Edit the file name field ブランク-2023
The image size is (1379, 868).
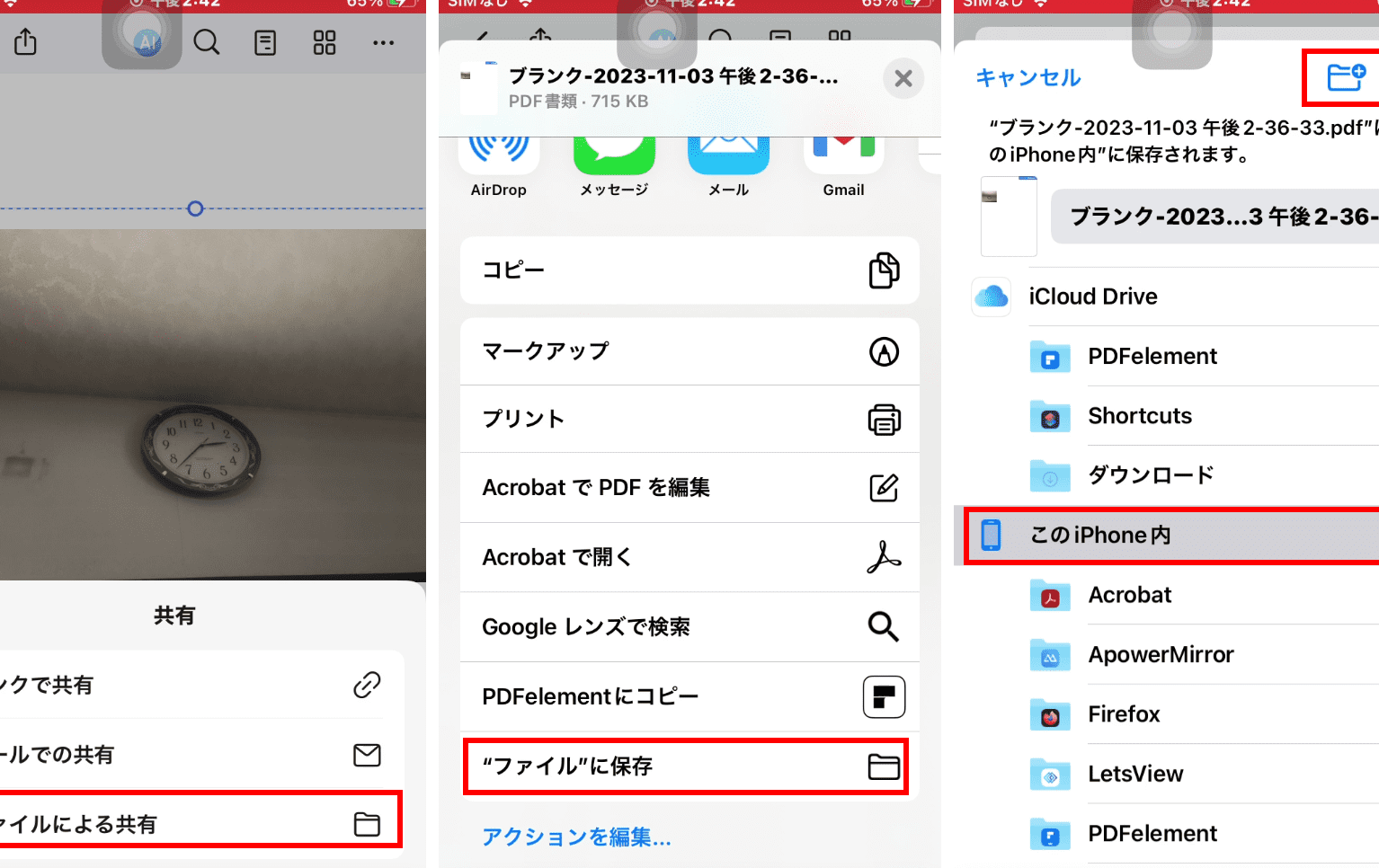pos(1214,217)
